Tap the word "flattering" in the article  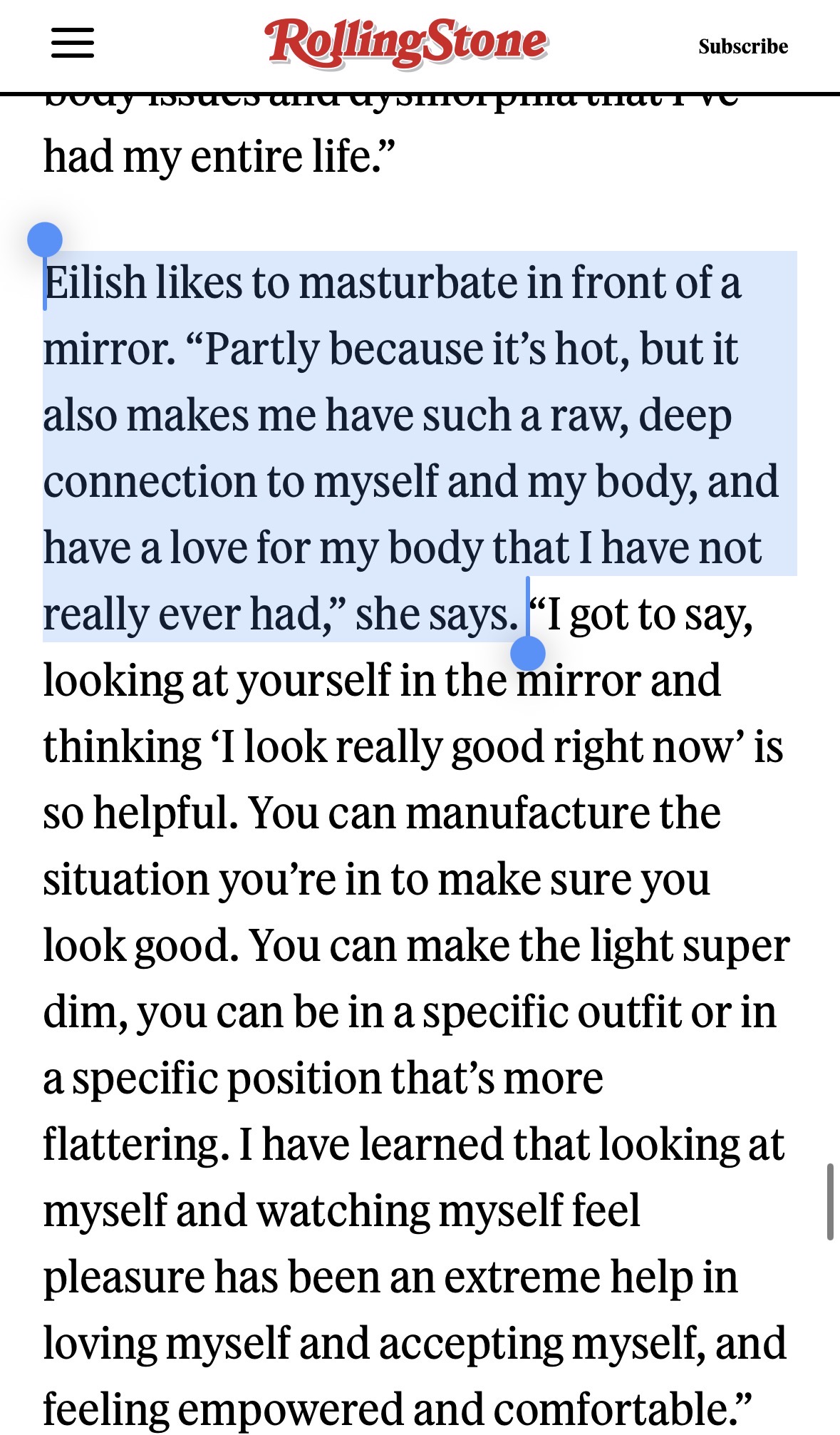131,1145
